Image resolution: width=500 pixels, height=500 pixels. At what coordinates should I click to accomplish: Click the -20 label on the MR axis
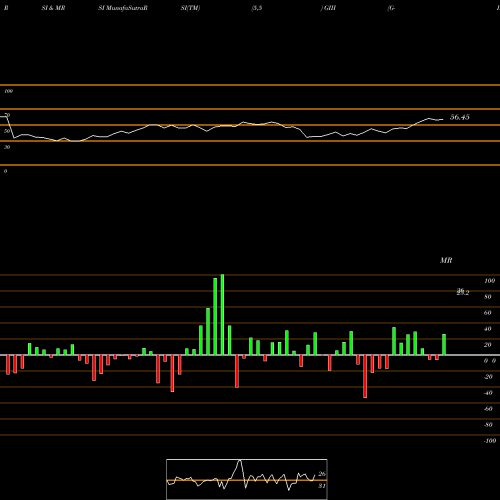pyautogui.click(x=488, y=377)
